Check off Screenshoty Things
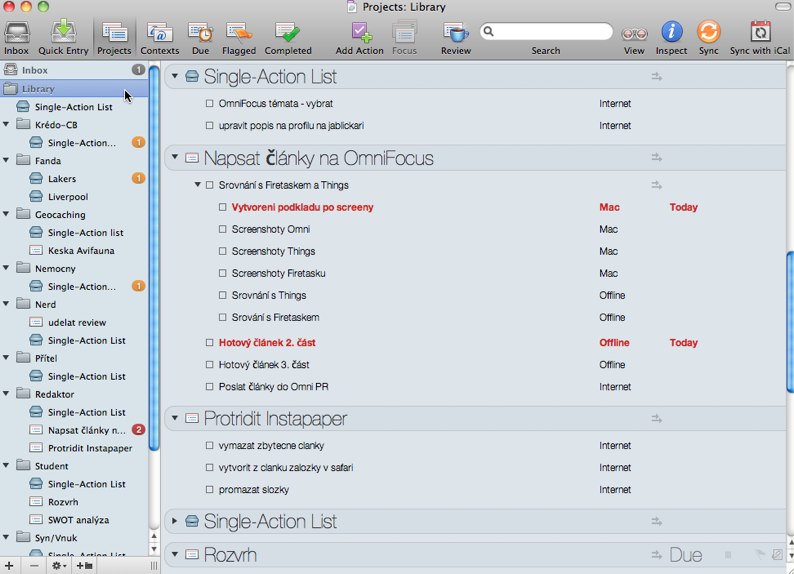The width and height of the screenshot is (794, 574). pyautogui.click(x=223, y=251)
